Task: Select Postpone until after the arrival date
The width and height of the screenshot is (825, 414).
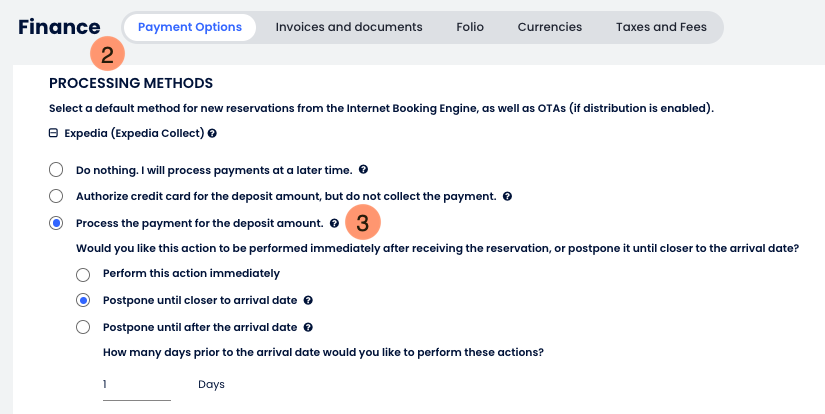Action: coord(83,327)
